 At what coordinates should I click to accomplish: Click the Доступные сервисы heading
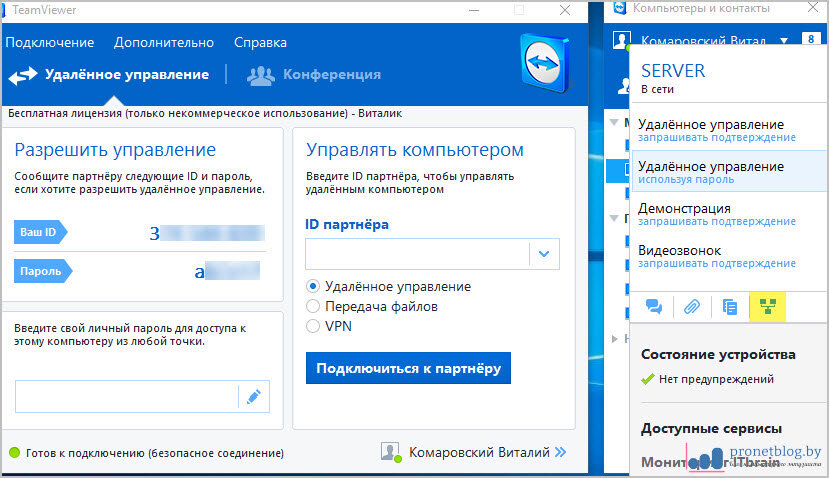[x=711, y=428]
